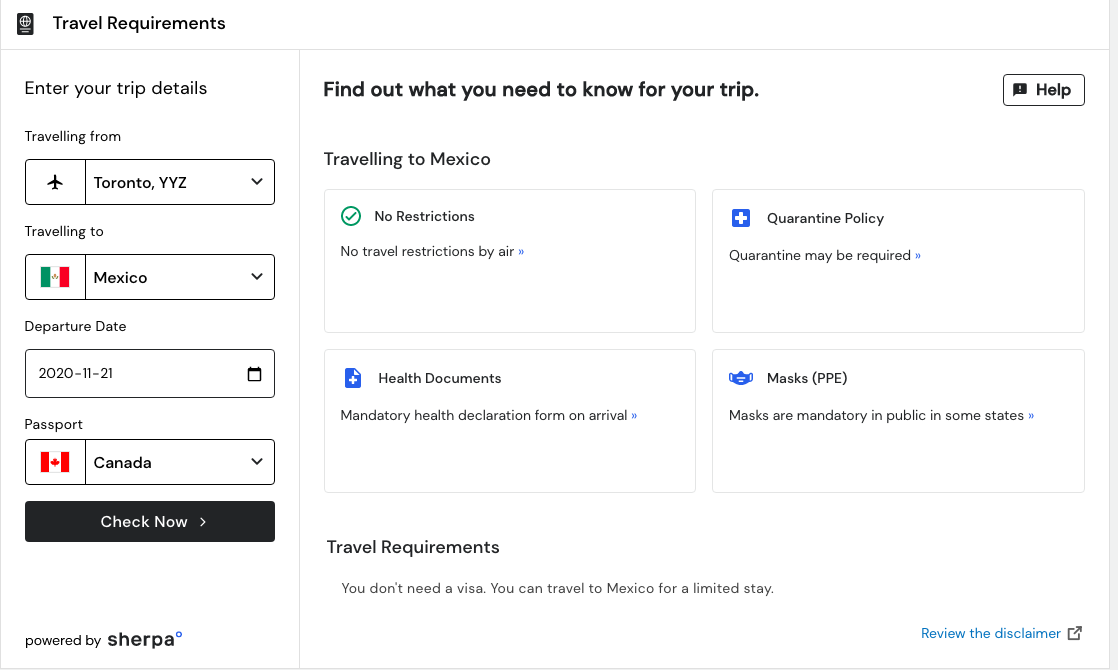The width and height of the screenshot is (1118, 670).
Task: Click the Canada flag icon
Action: 55,462
